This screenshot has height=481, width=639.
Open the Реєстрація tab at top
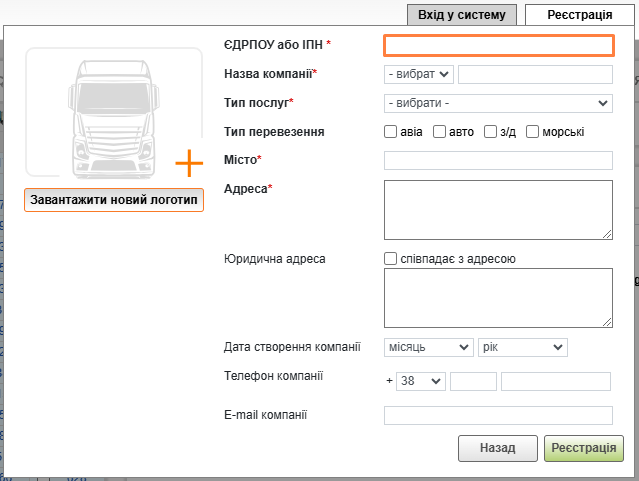(580, 14)
